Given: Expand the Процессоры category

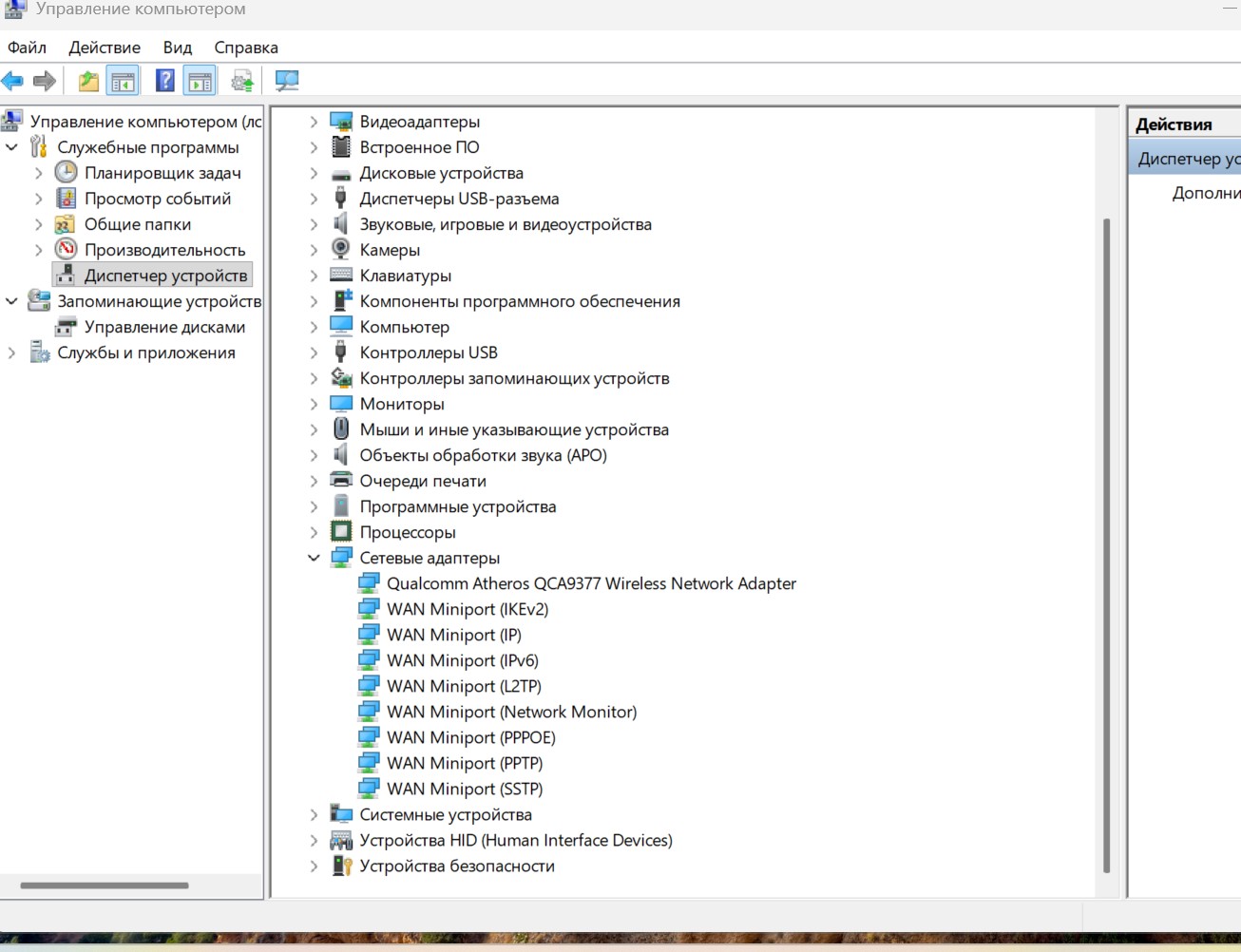Looking at the screenshot, I should [x=314, y=532].
